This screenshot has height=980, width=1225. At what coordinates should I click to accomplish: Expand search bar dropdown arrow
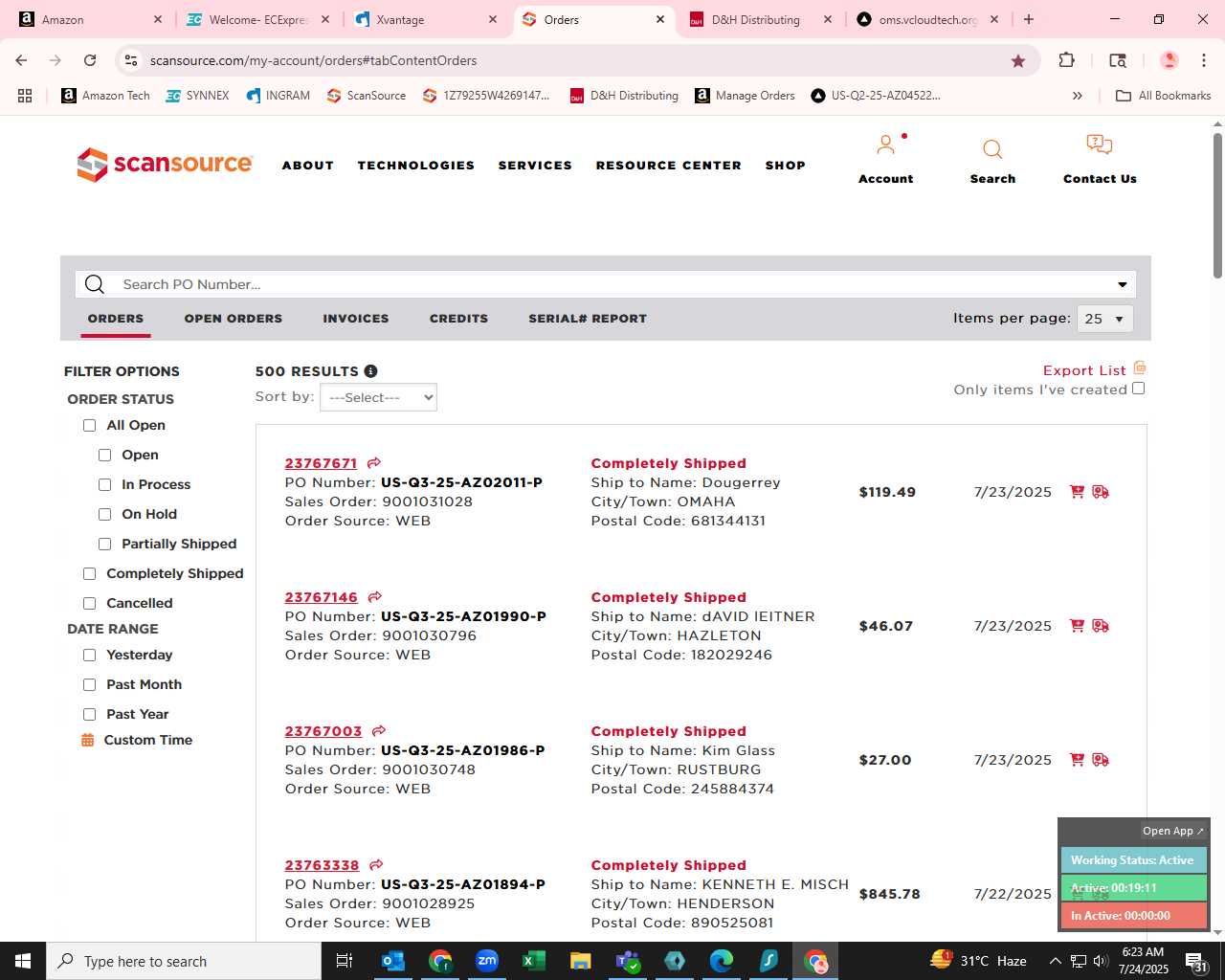1122,284
